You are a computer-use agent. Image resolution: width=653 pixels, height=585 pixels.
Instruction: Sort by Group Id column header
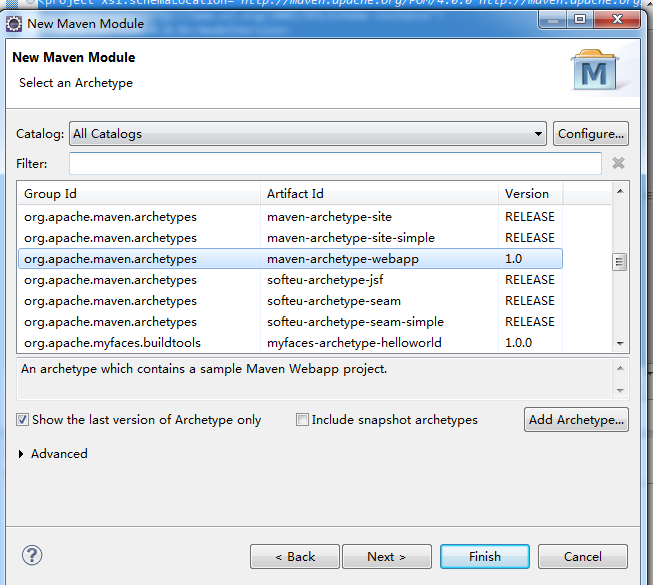pyautogui.click(x=139, y=194)
